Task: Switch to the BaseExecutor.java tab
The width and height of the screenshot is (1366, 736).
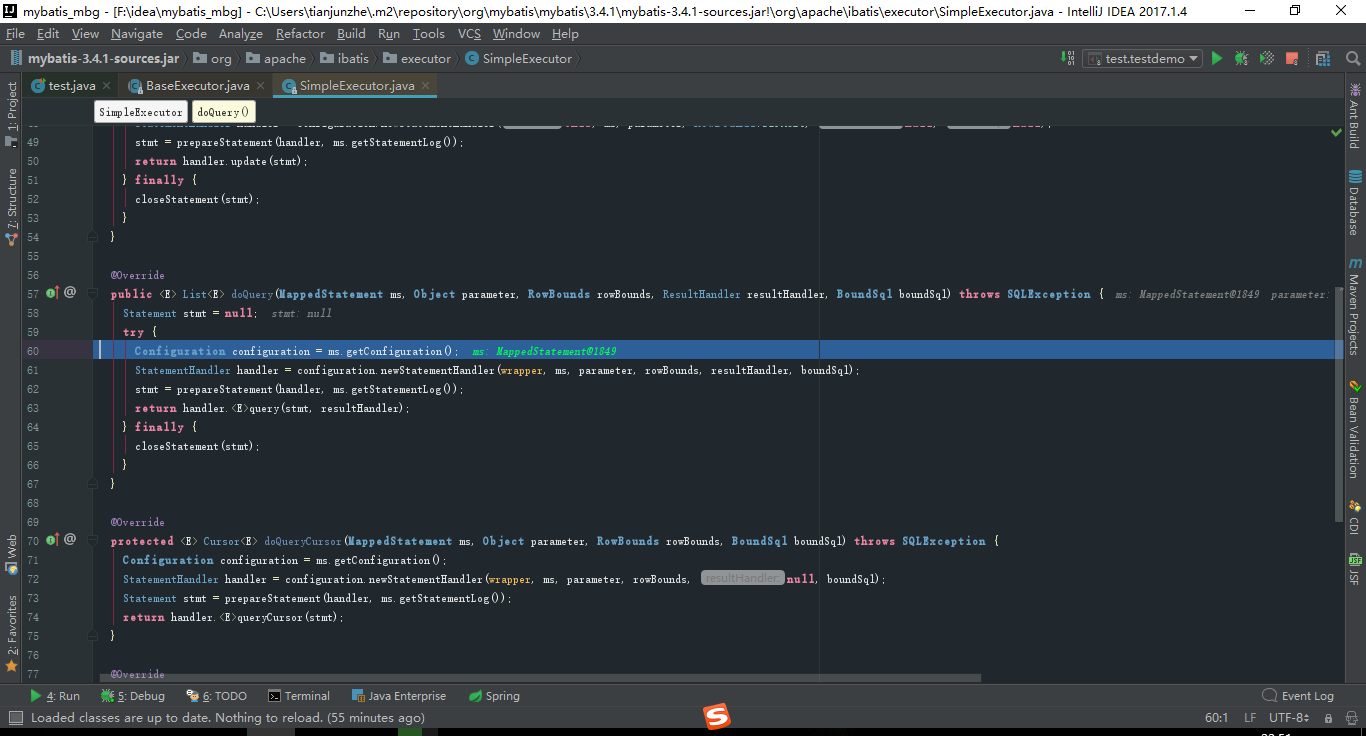Action: click(x=196, y=86)
